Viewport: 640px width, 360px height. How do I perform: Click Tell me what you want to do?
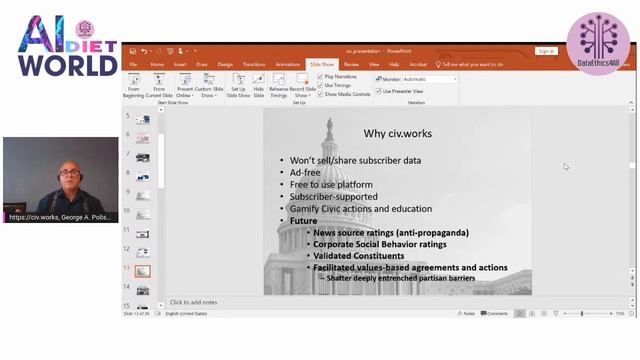pos(473,64)
